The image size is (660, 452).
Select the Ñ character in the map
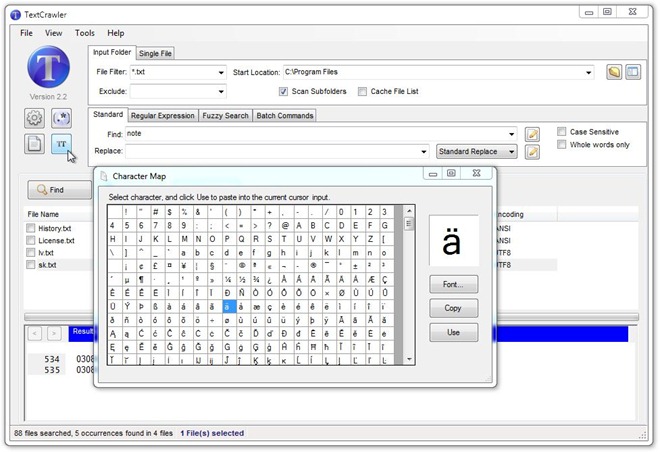point(242,293)
